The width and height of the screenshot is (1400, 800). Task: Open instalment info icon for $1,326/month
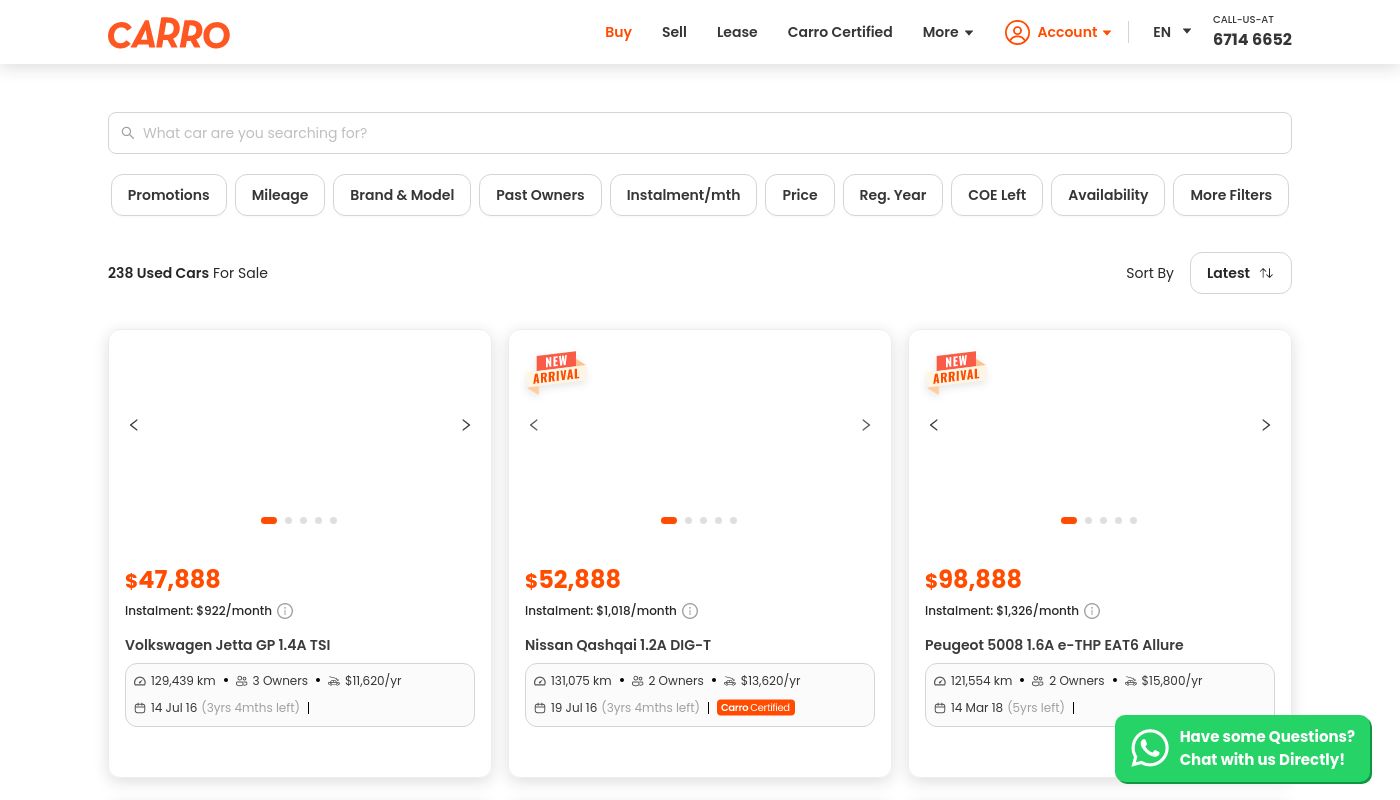(1092, 611)
